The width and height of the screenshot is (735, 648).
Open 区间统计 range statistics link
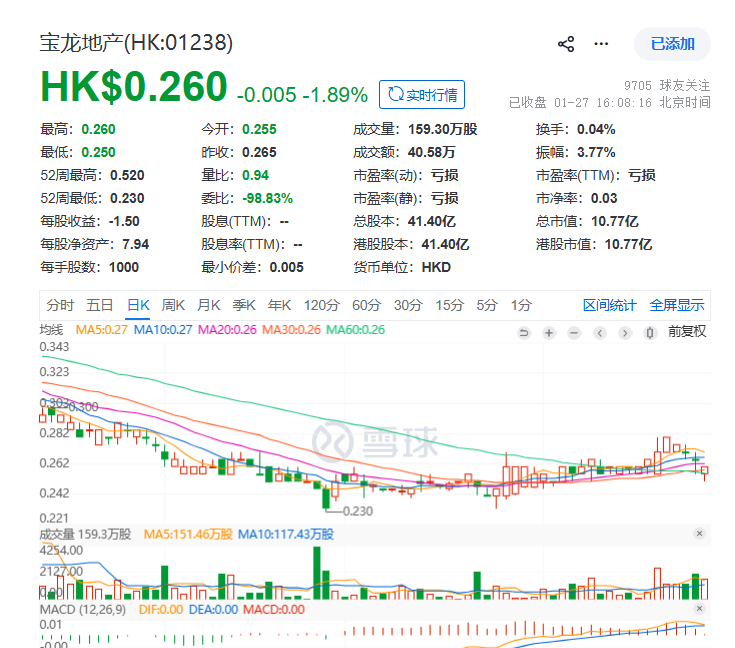[x=610, y=305]
